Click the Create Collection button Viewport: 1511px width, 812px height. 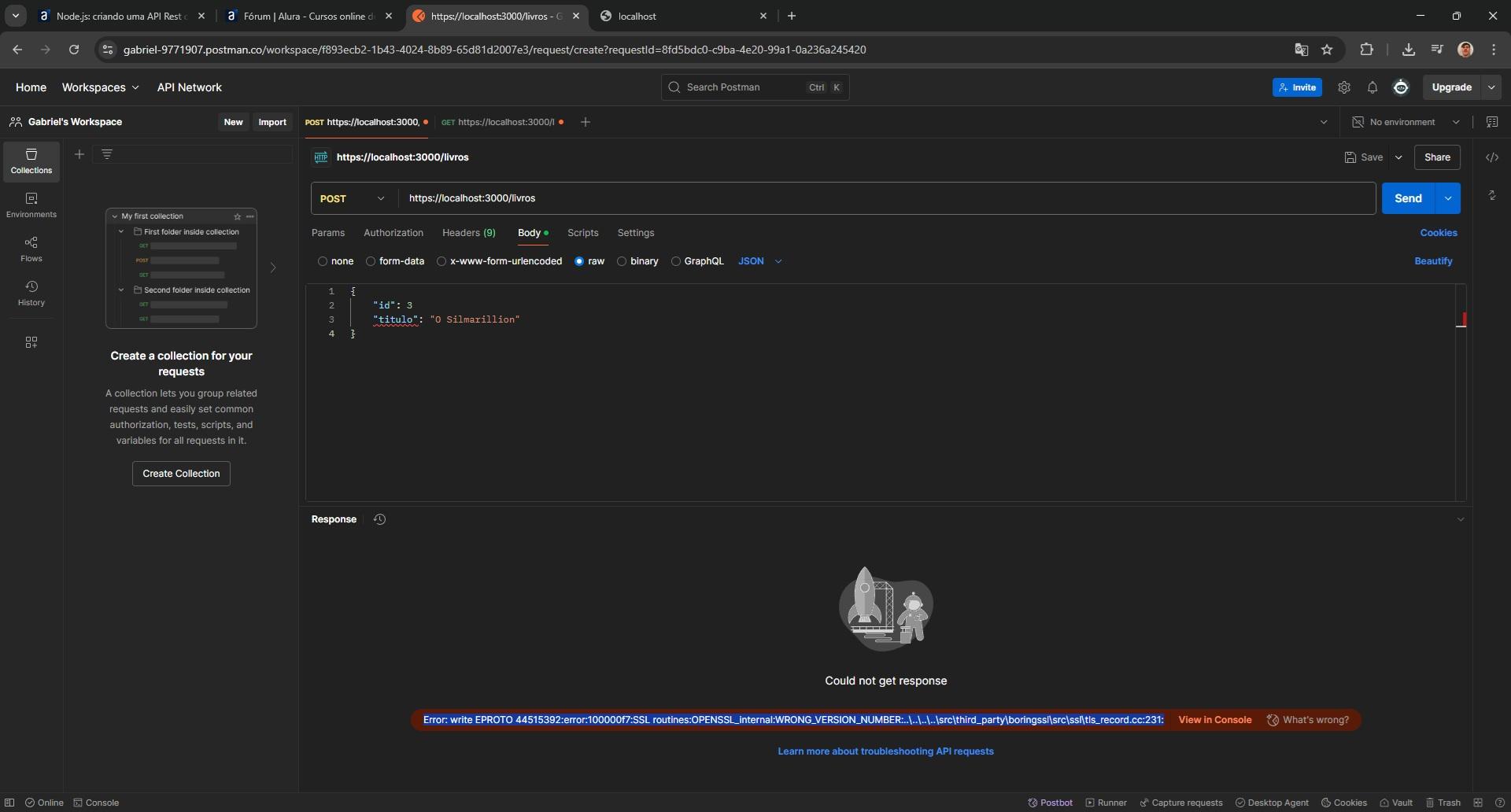181,474
